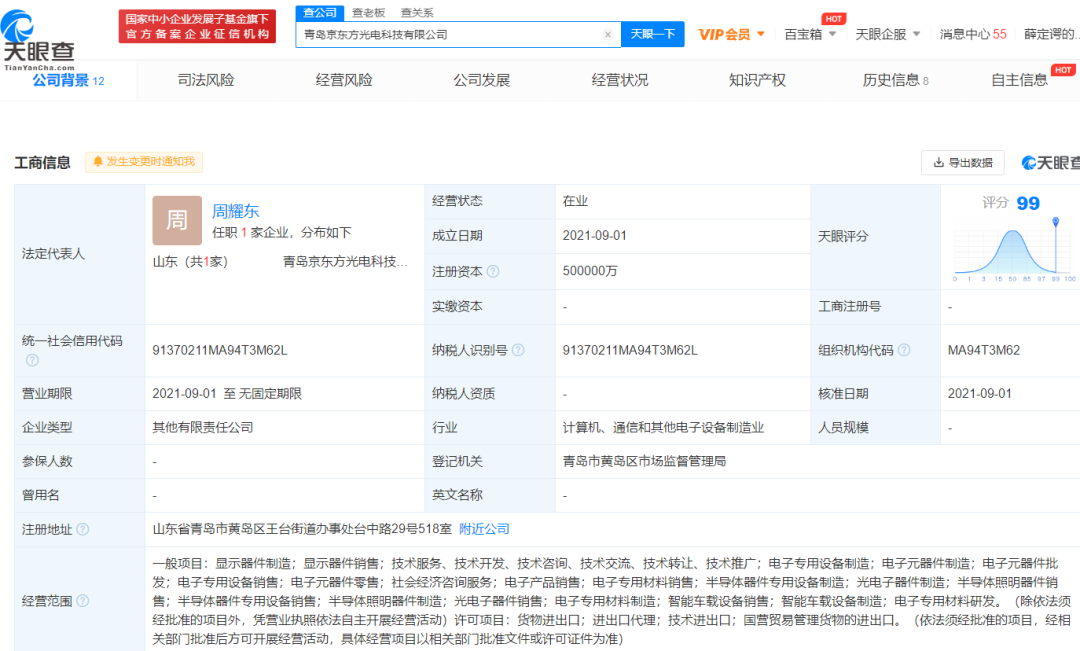
Task: Click the Tianyancha logo
Action: click(37, 40)
